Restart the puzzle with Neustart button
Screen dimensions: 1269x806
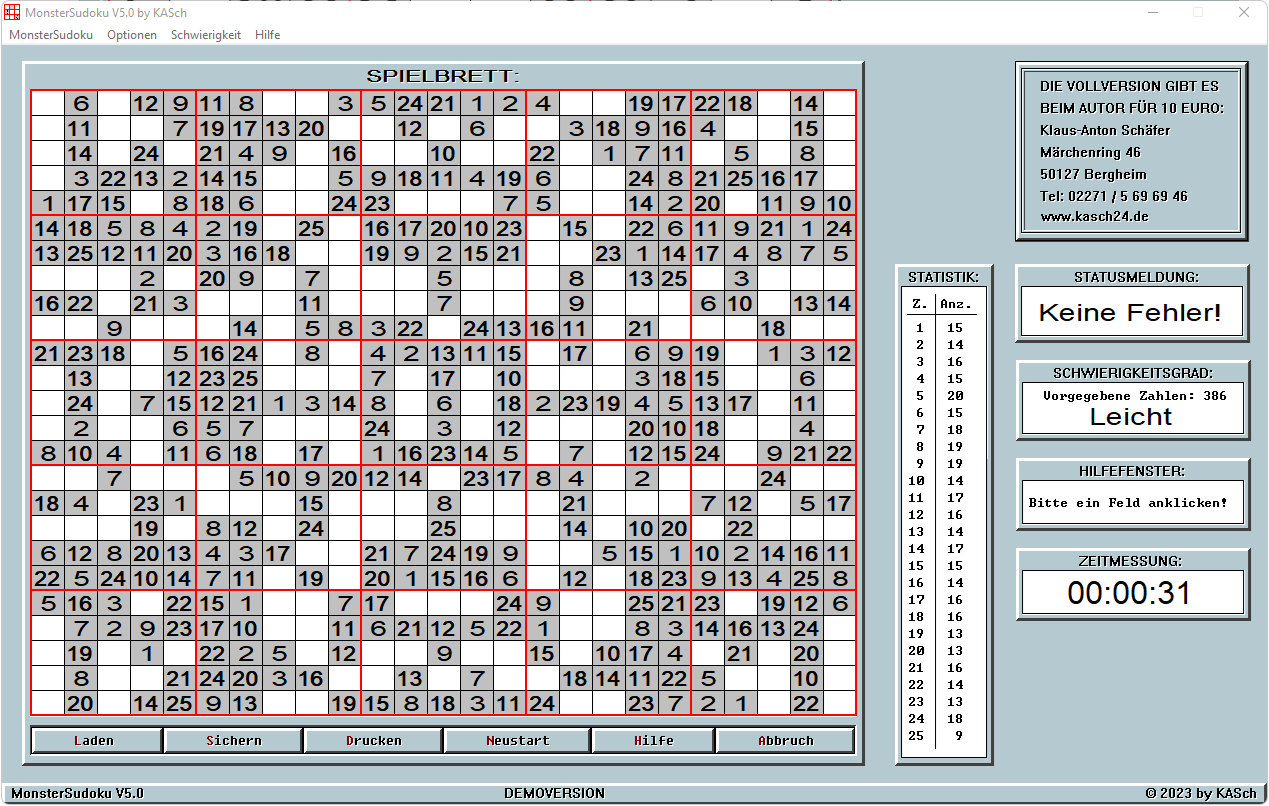[517, 741]
